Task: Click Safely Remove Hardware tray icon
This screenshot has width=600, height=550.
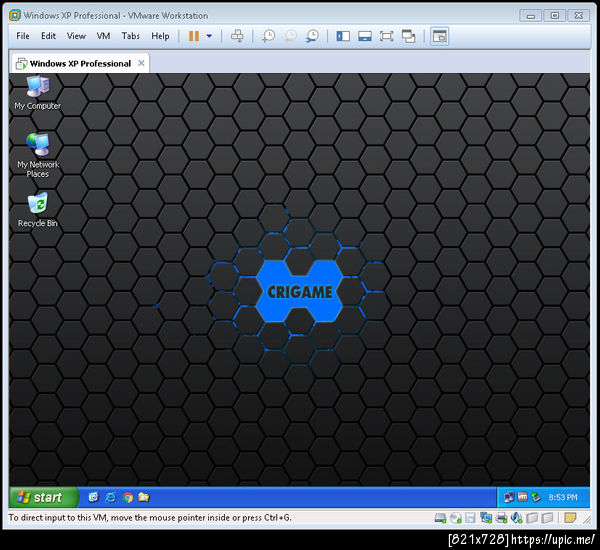Action: [536, 497]
